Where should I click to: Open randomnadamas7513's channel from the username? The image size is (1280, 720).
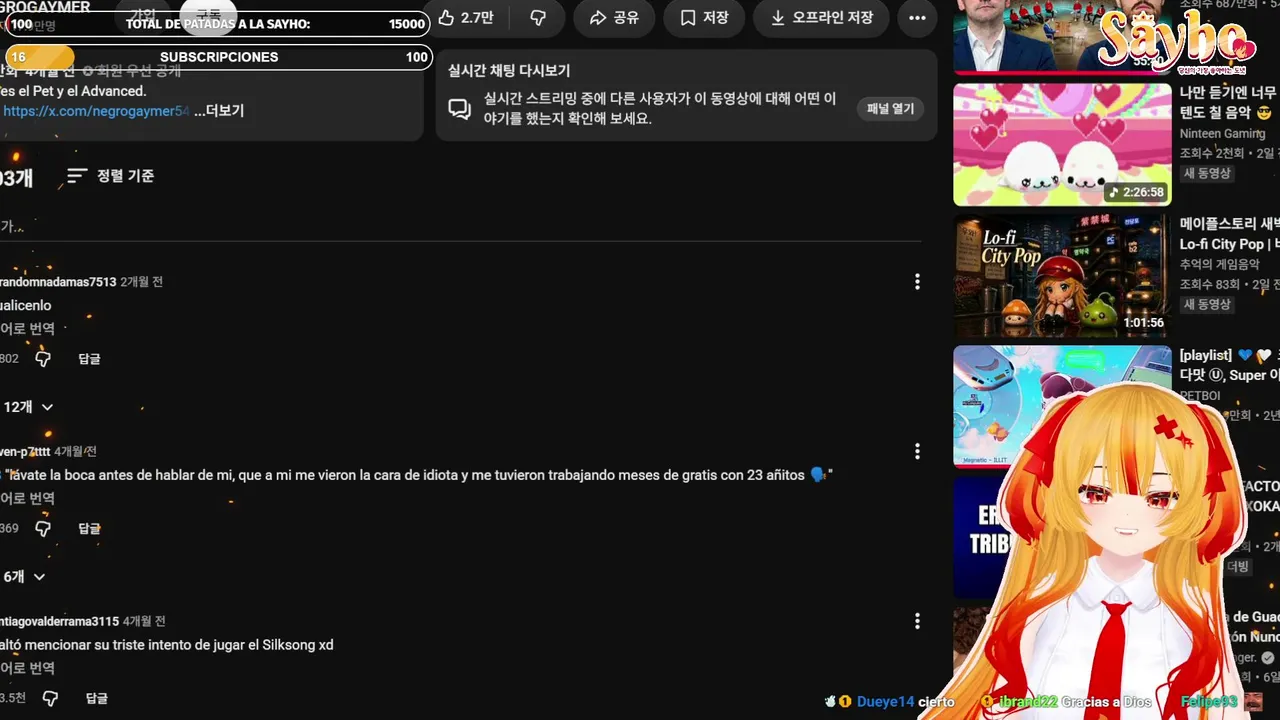pos(58,282)
